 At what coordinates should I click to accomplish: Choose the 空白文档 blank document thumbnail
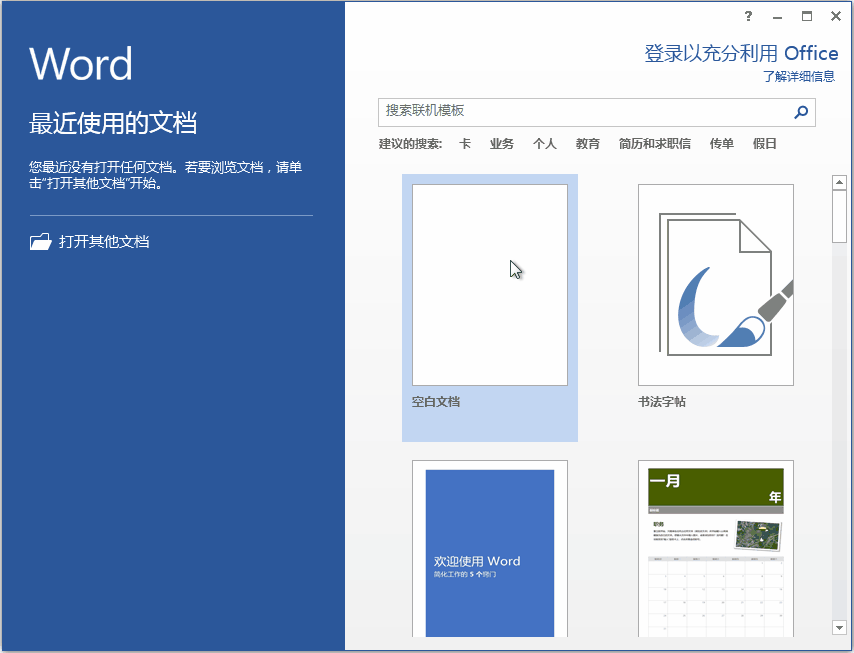(490, 285)
